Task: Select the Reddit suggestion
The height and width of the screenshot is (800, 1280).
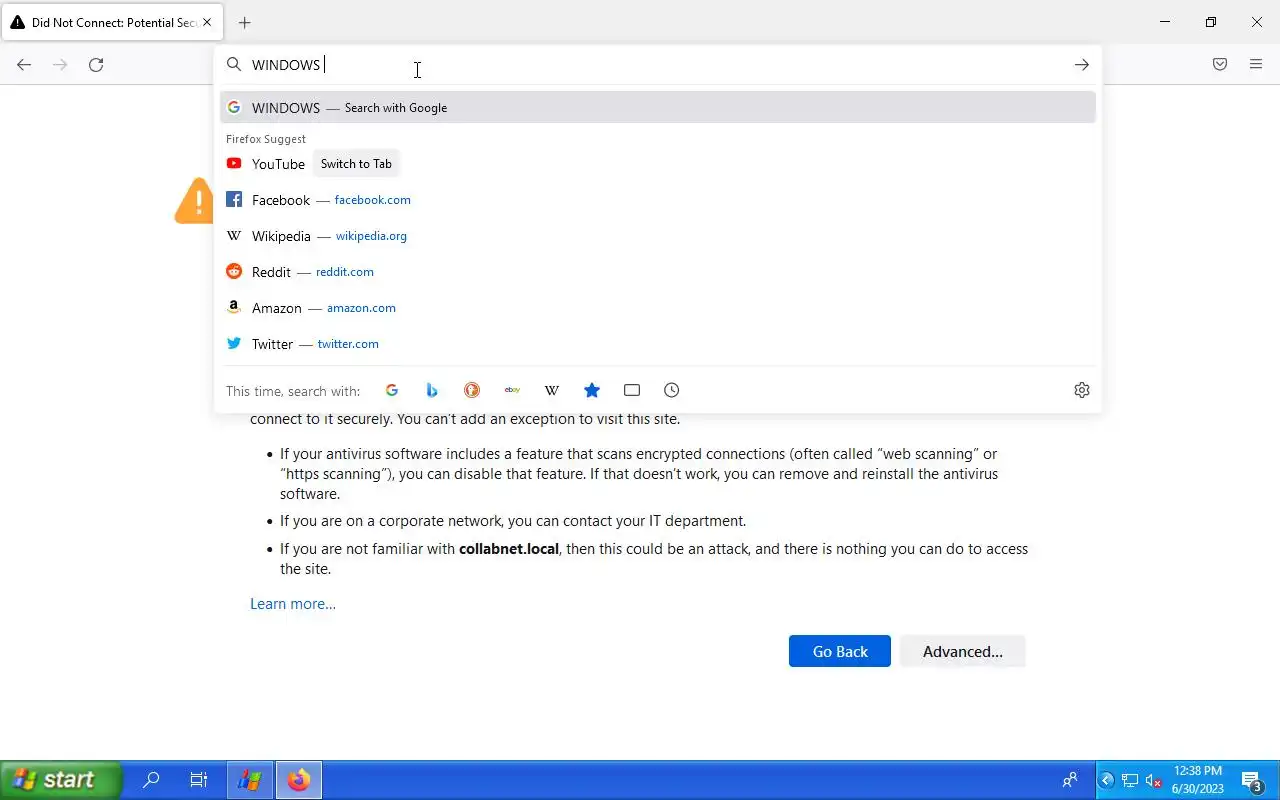Action: (658, 272)
